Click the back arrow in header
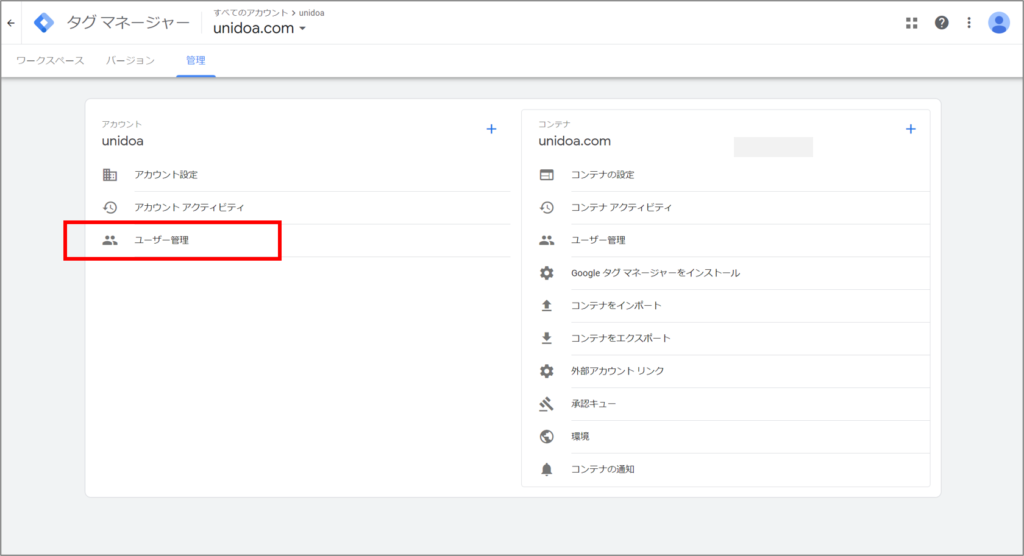 pos(11,23)
